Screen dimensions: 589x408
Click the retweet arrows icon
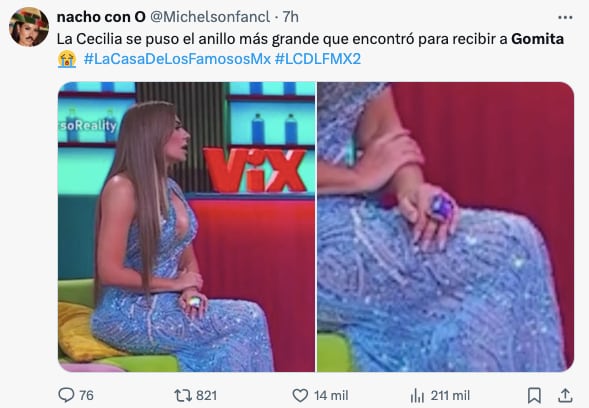pos(183,395)
